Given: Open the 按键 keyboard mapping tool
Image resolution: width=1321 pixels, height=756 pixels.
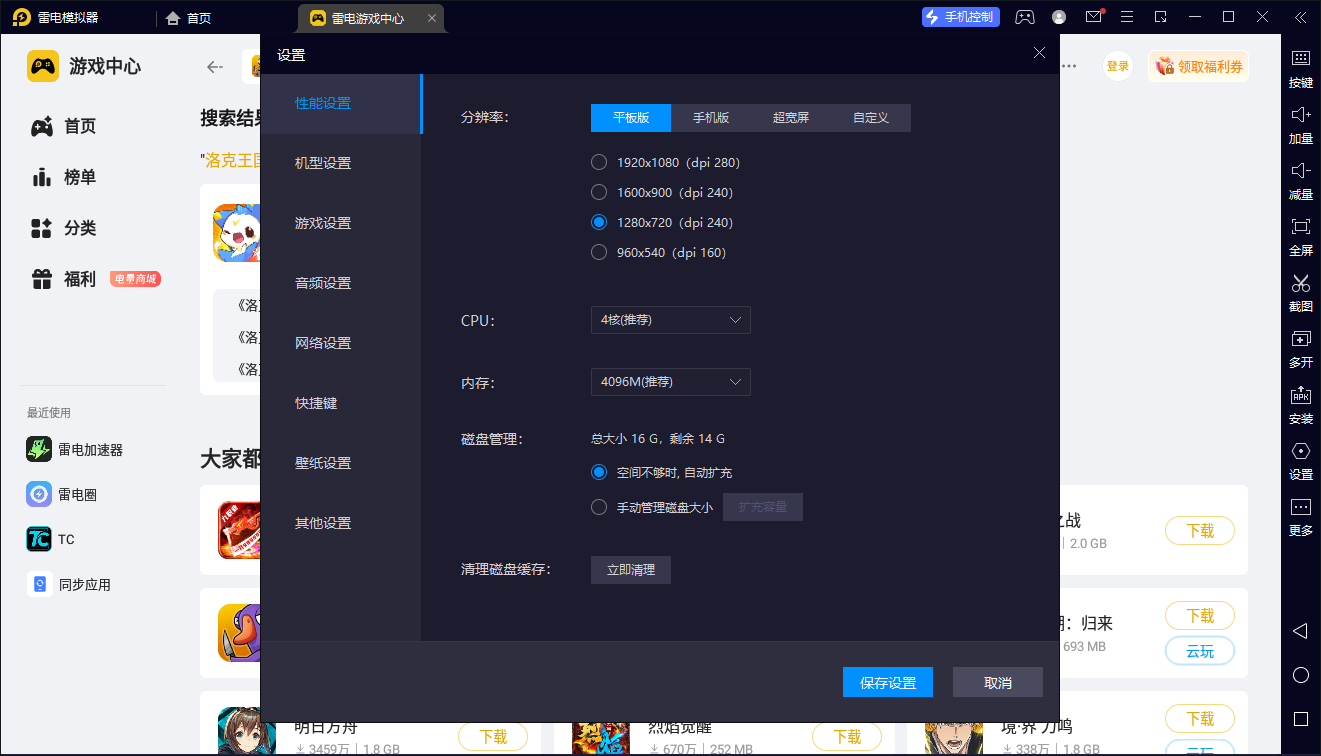Looking at the screenshot, I should point(1300,68).
